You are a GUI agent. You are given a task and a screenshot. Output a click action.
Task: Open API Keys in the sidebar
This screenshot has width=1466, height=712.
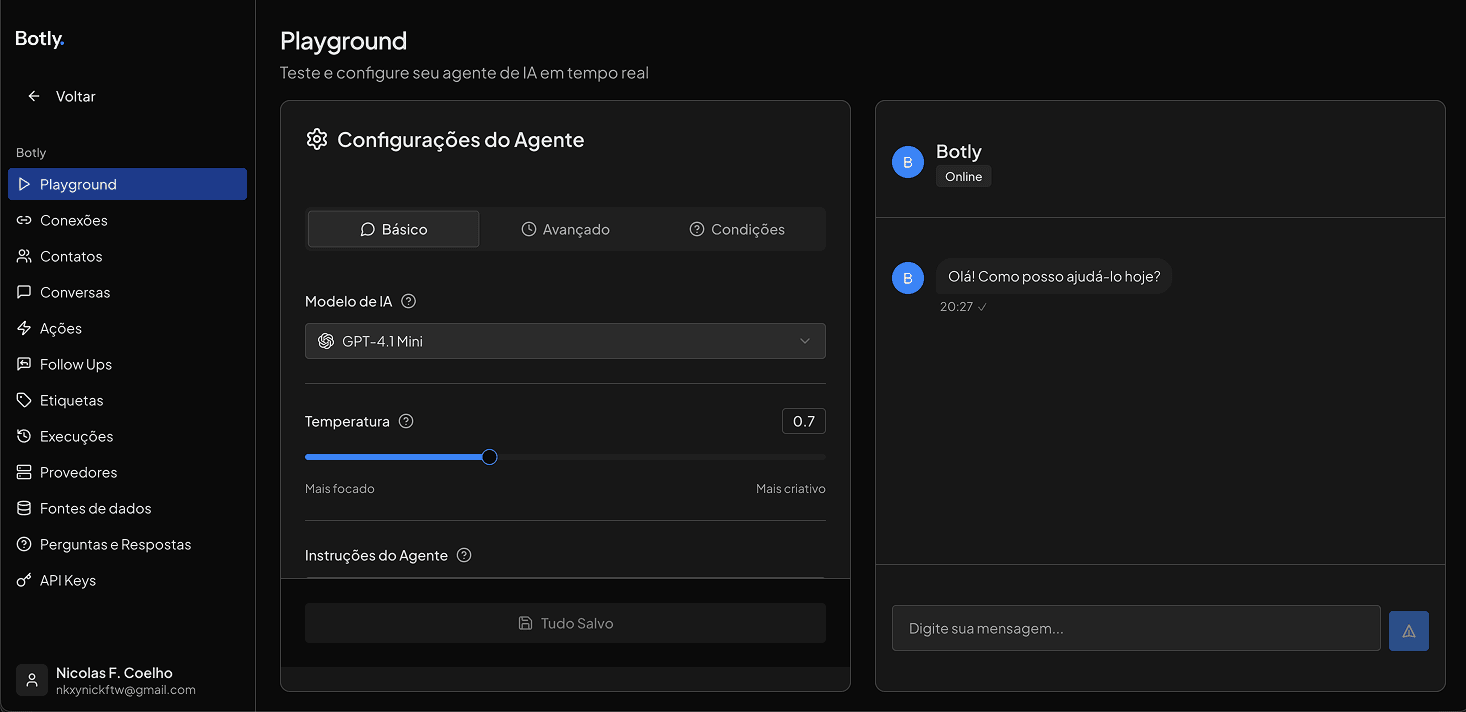(67, 580)
